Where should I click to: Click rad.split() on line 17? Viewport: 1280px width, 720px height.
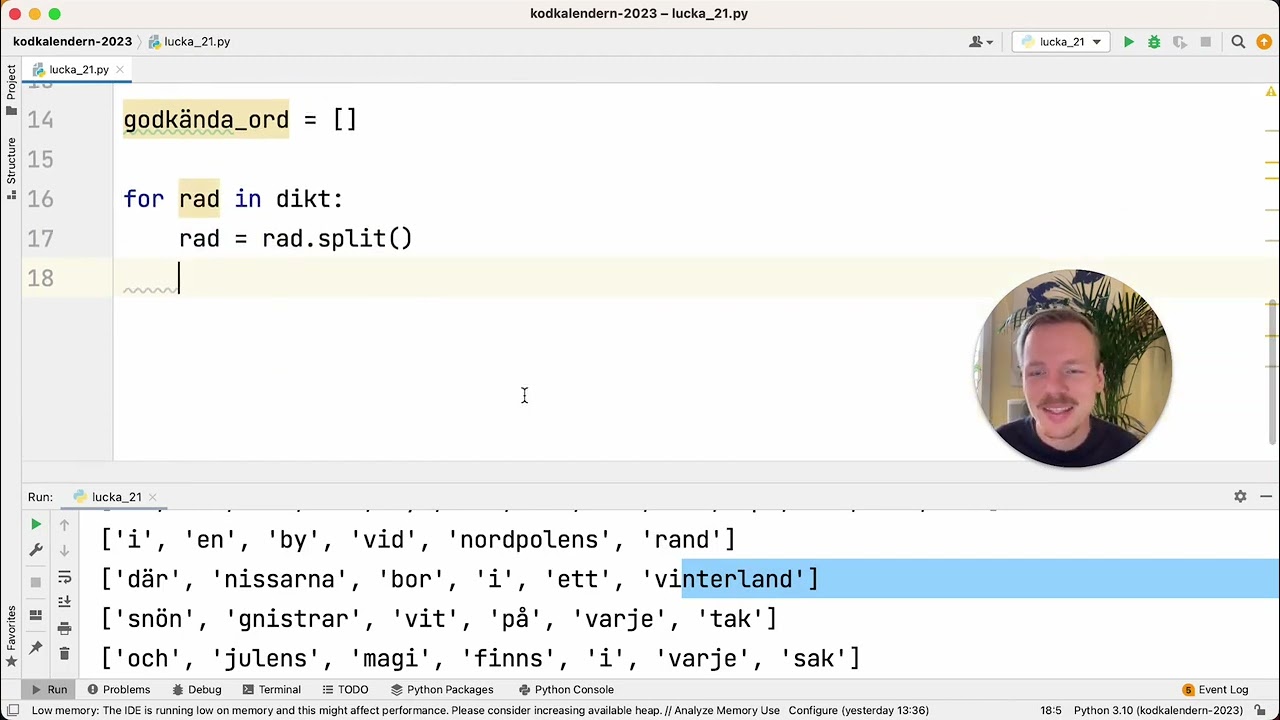click(x=337, y=239)
